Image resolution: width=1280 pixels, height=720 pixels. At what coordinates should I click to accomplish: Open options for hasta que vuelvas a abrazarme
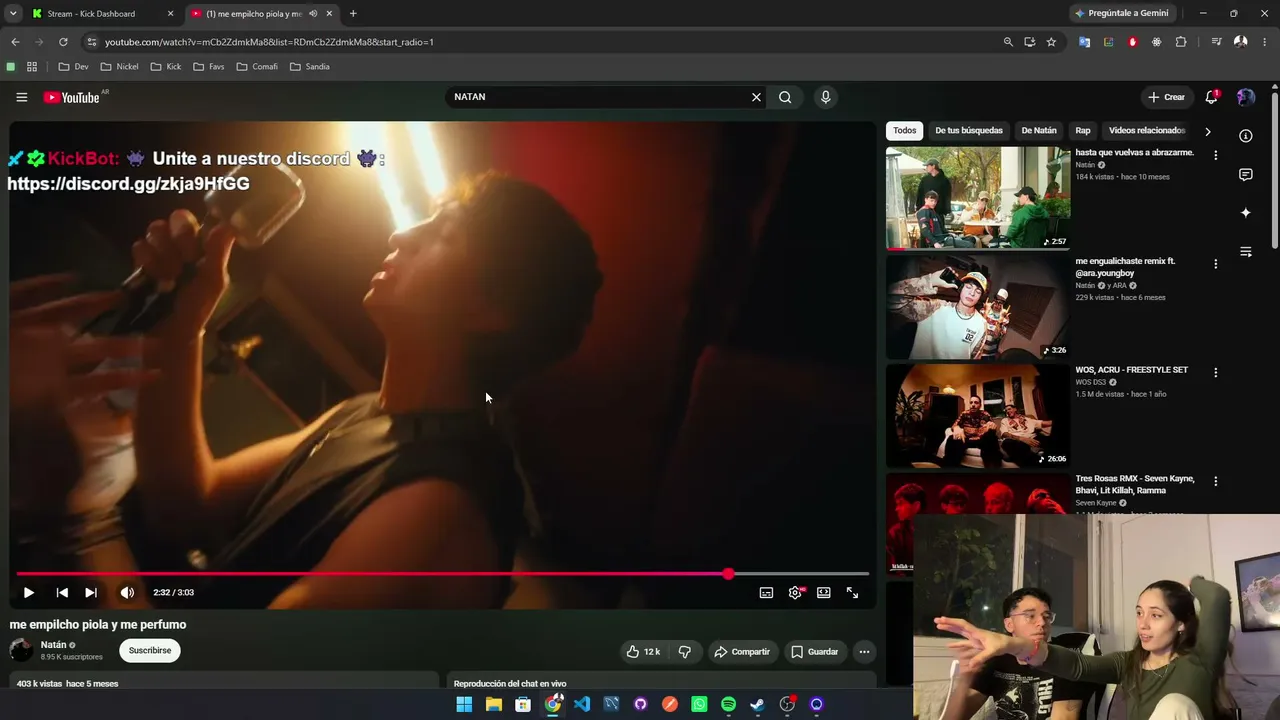[x=1215, y=155]
